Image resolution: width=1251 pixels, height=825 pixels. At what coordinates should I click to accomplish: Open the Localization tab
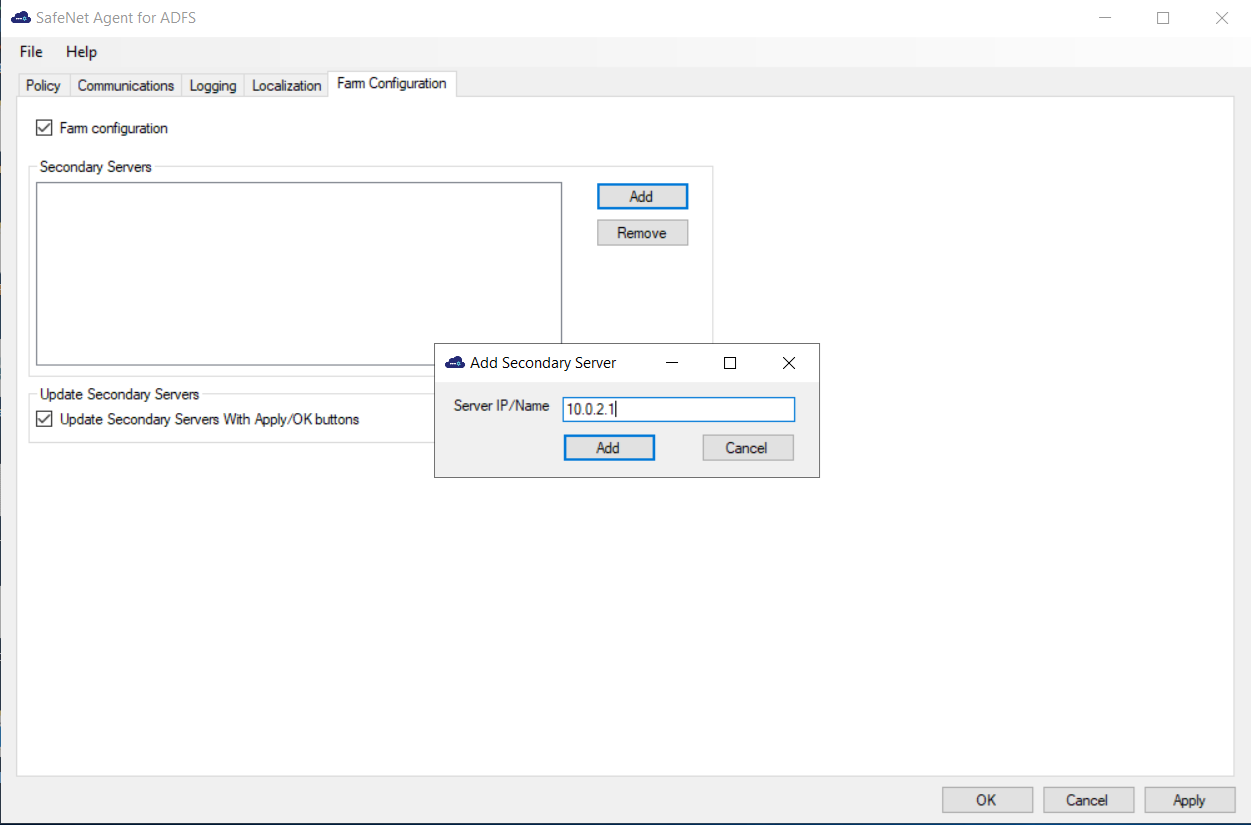(x=286, y=86)
